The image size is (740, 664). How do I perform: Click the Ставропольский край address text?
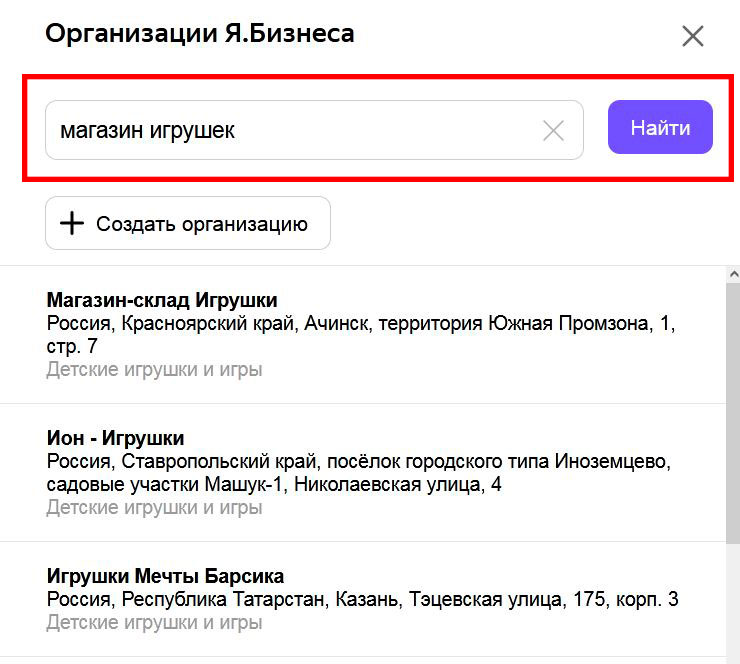click(359, 472)
